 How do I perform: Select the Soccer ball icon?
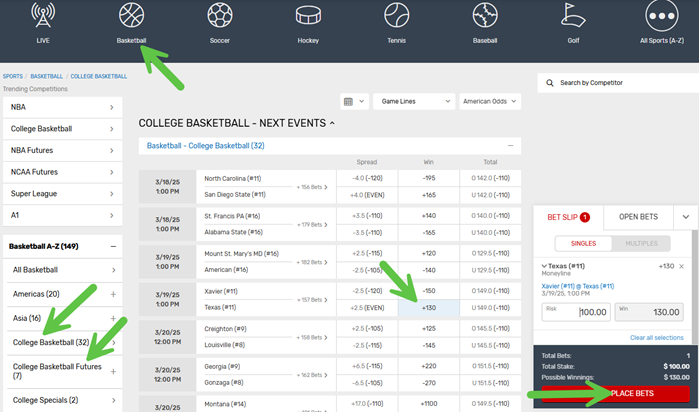(x=220, y=15)
